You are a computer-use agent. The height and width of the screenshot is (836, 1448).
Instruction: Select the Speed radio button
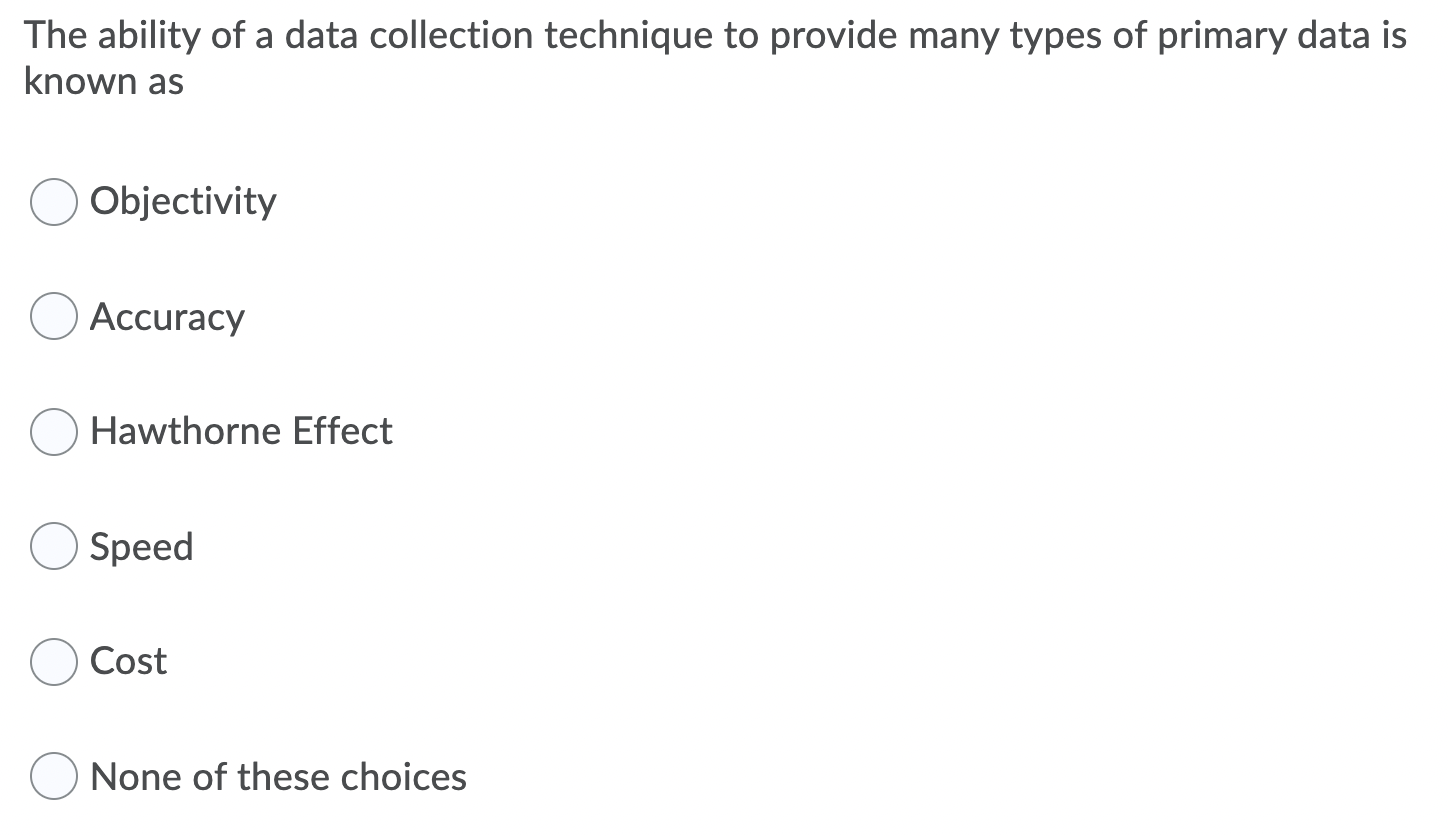(x=53, y=546)
